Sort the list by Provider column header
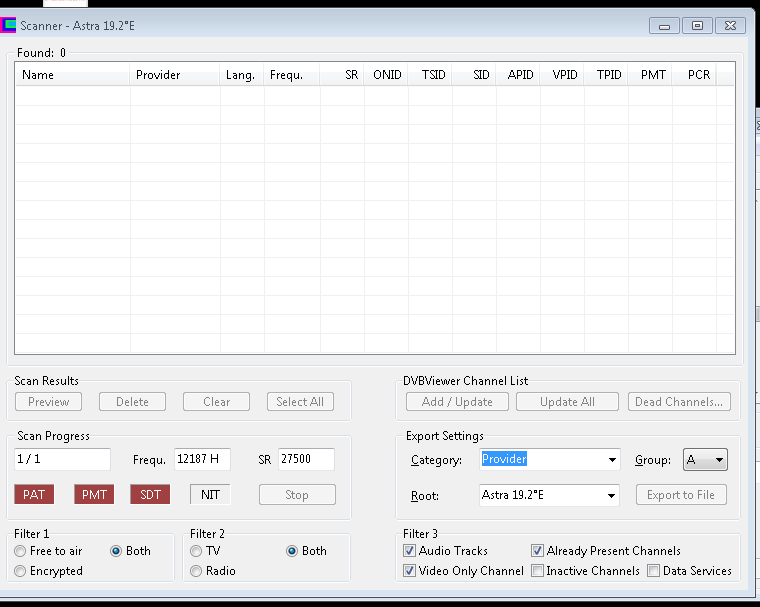760x607 pixels. (x=175, y=75)
